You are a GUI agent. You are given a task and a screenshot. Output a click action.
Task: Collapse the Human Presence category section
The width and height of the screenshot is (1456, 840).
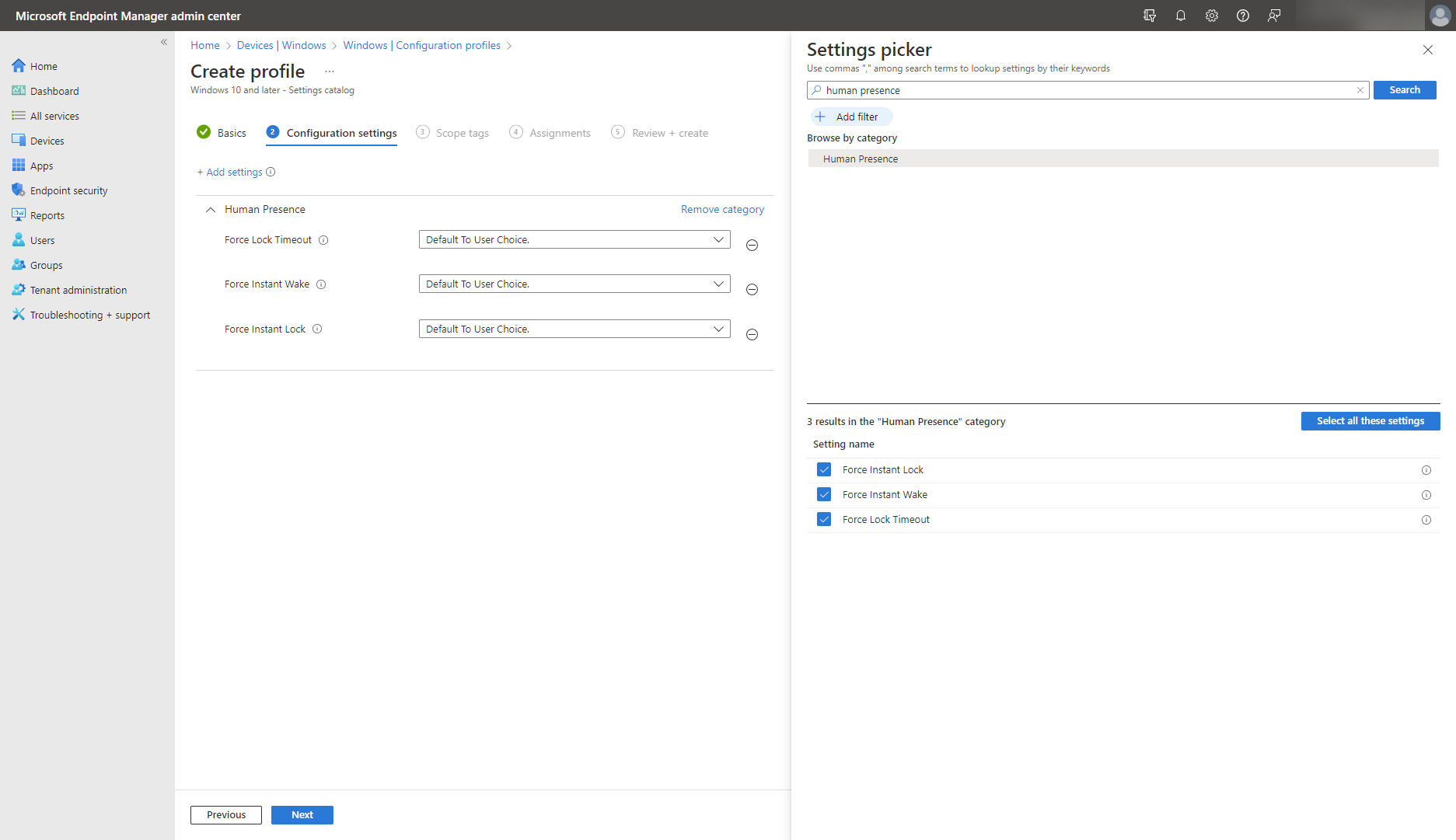pos(211,210)
